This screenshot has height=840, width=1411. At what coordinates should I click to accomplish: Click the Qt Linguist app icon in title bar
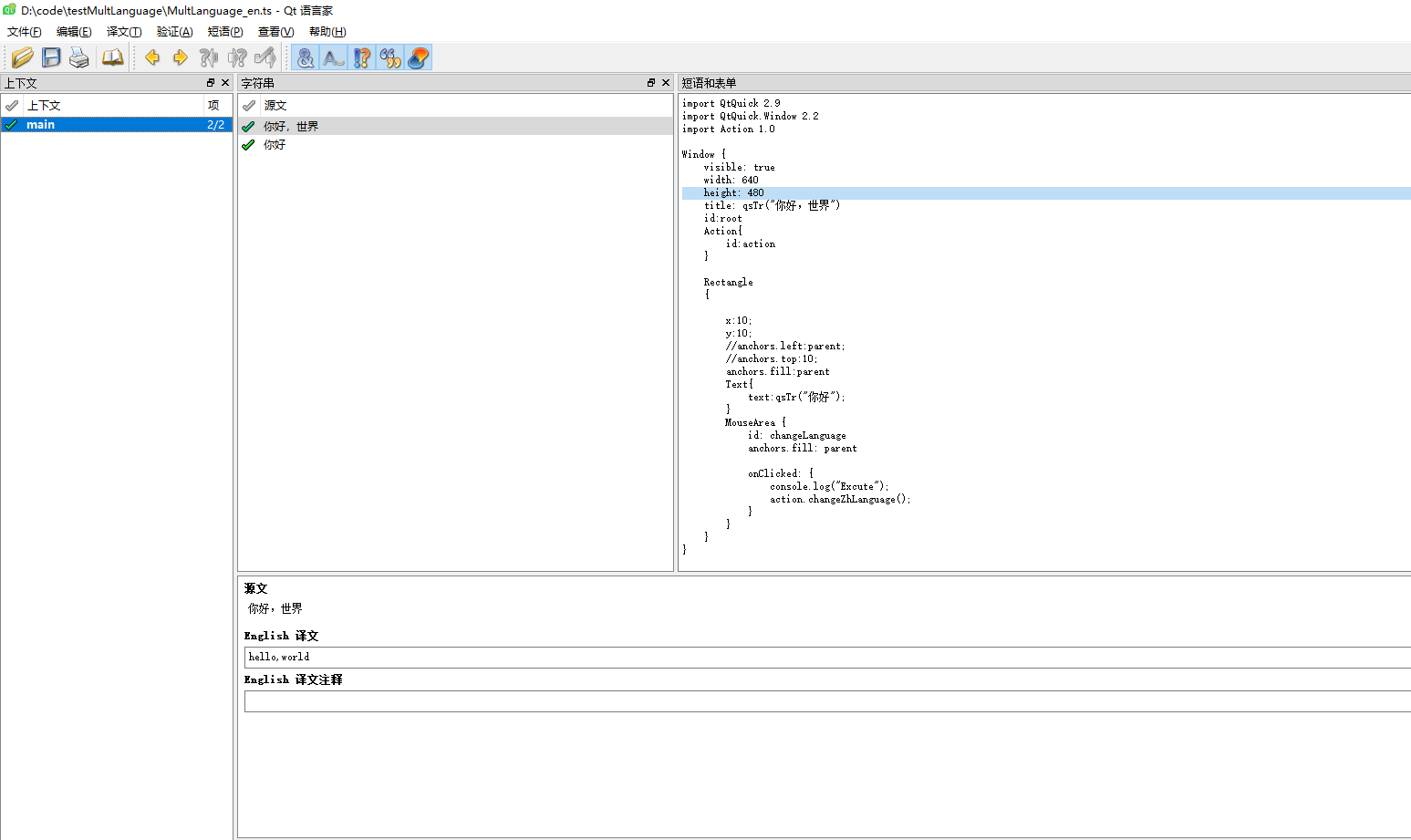pyautogui.click(x=10, y=10)
